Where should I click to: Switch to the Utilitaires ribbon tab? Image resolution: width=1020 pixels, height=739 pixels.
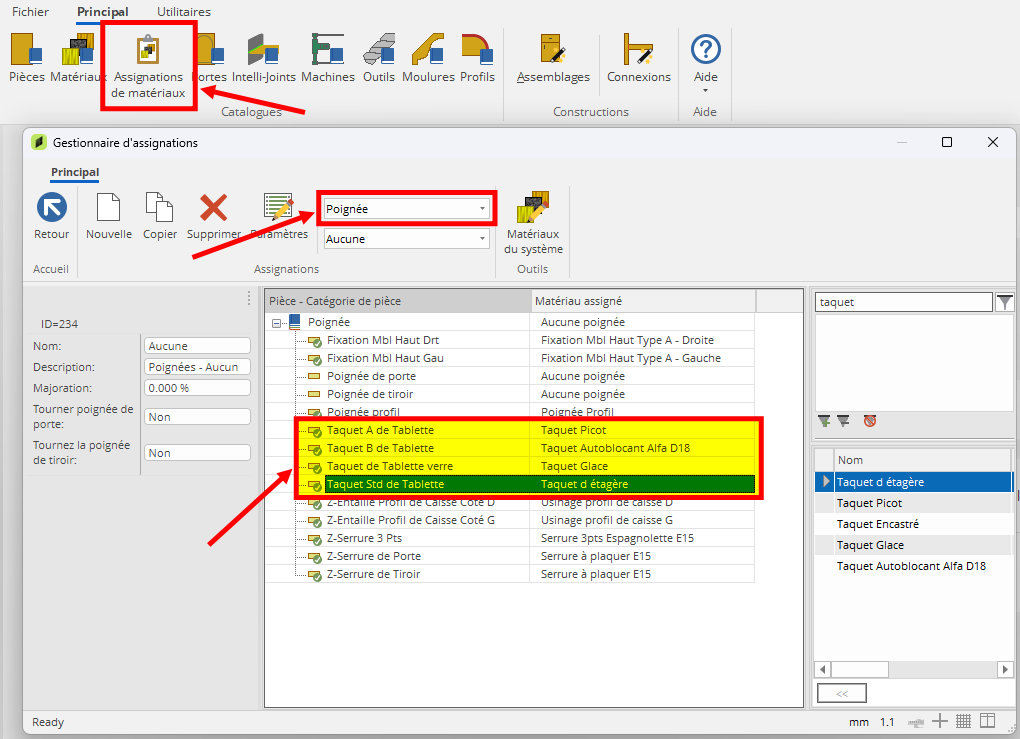pyautogui.click(x=183, y=12)
